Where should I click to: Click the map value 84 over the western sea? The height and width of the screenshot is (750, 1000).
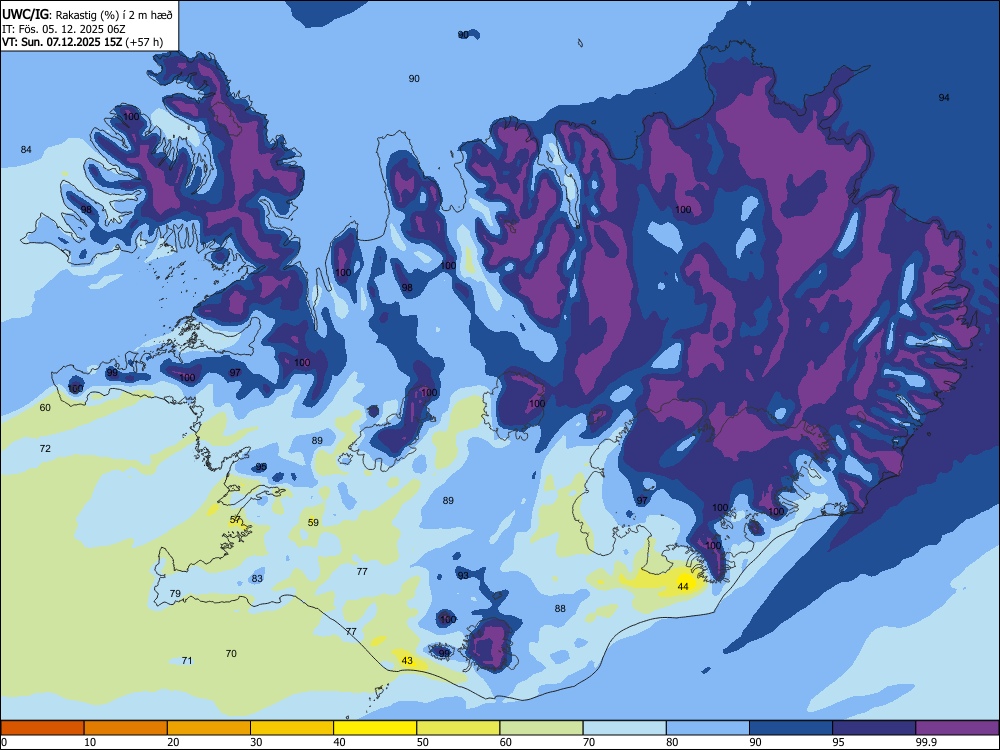[x=26, y=150]
